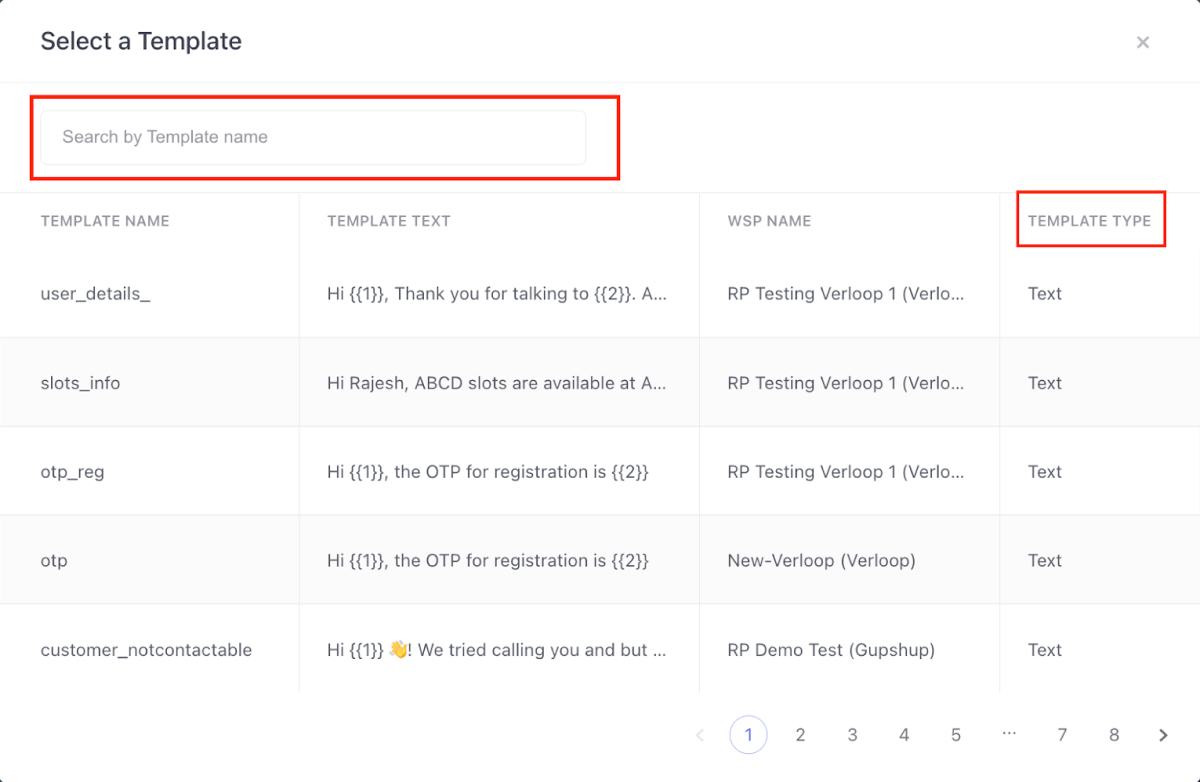The height and width of the screenshot is (782, 1200).
Task: Click the Template Type column header
Action: (x=1089, y=221)
